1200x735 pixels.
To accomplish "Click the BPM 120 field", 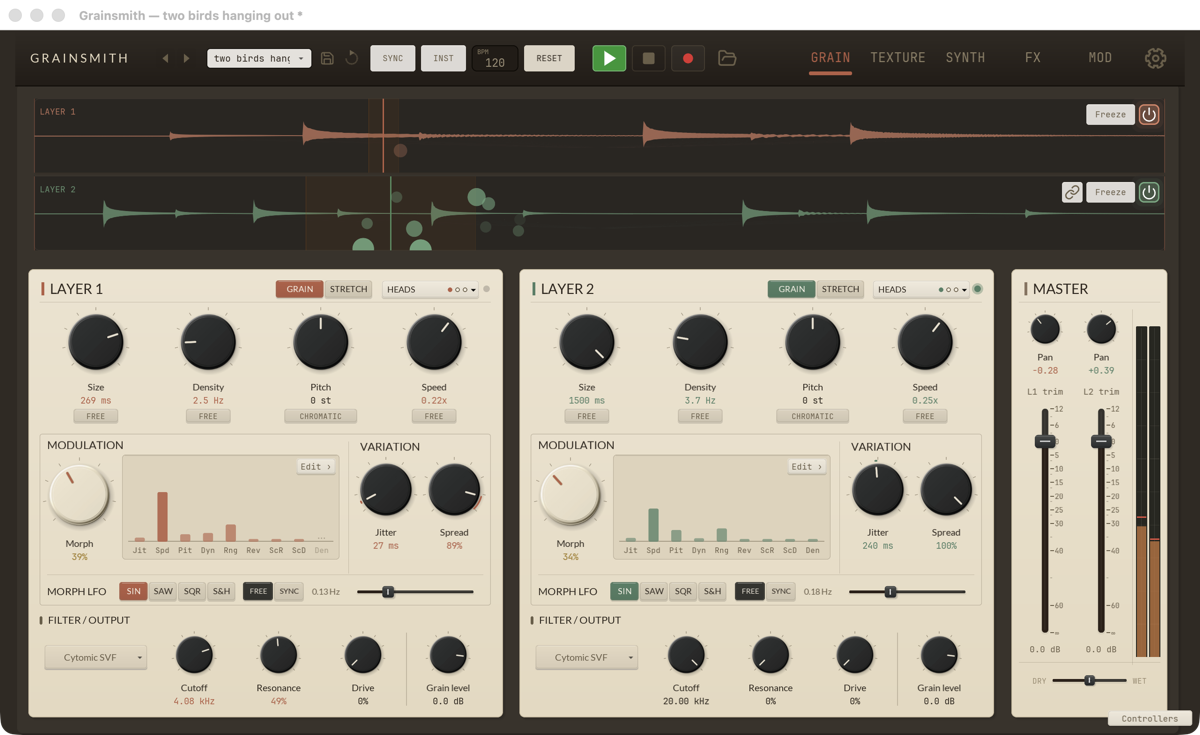I will tap(495, 58).
